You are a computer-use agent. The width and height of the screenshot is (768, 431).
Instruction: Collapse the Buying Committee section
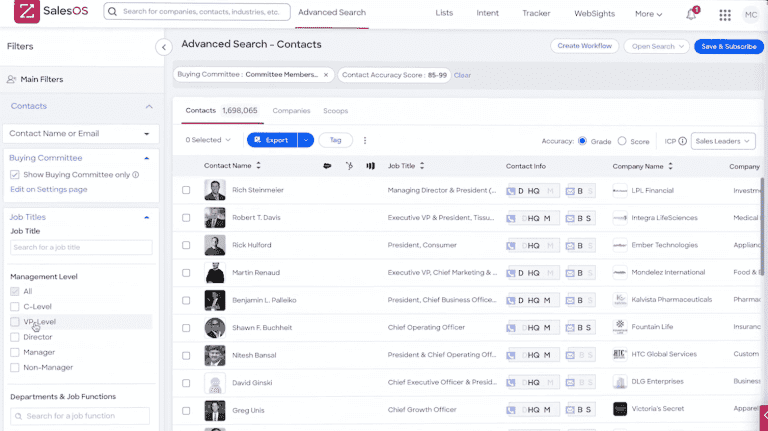click(x=146, y=158)
